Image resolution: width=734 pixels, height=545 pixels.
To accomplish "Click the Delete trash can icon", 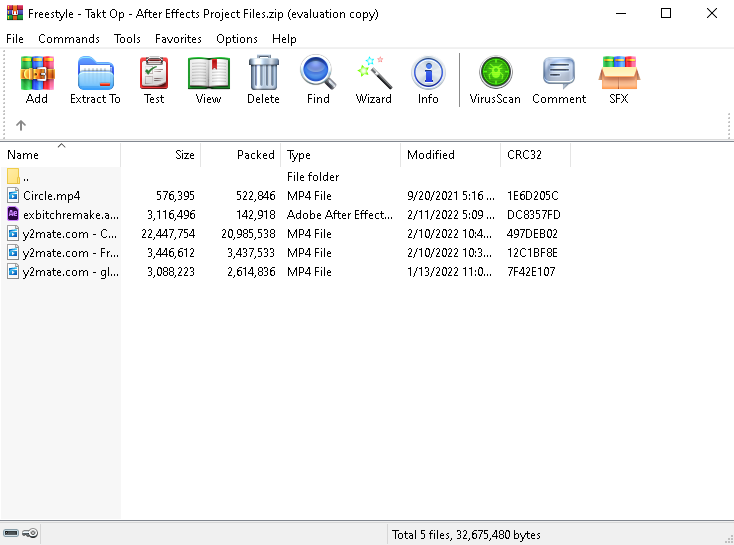I will click(264, 73).
